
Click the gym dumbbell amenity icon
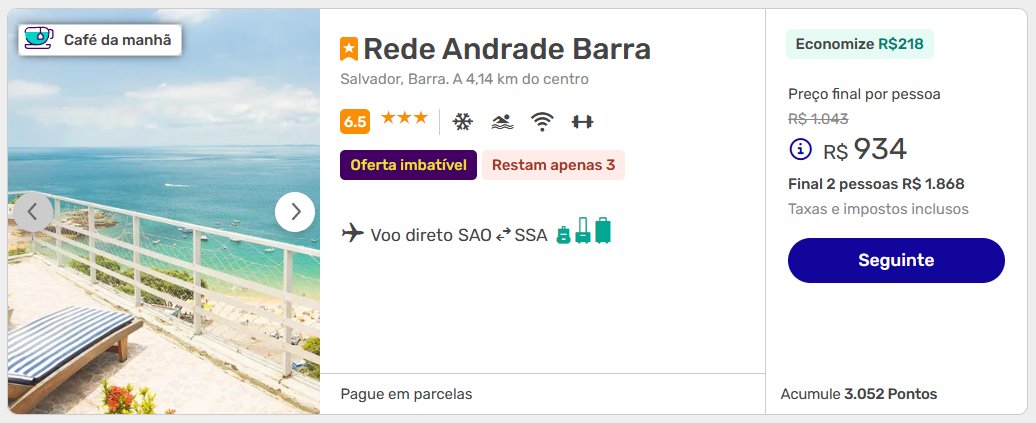[582, 122]
